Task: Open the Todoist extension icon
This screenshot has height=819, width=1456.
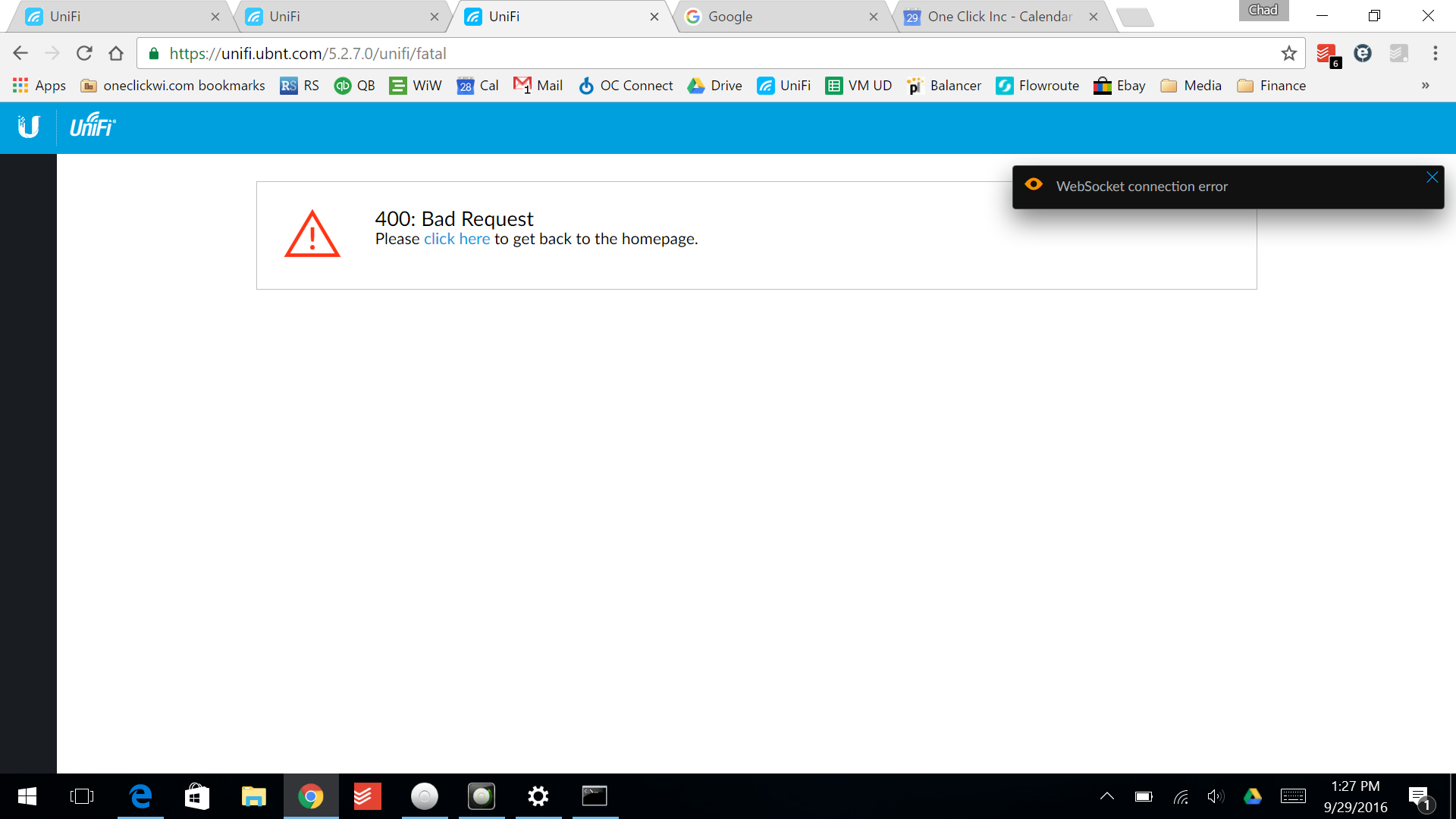Action: [1326, 54]
